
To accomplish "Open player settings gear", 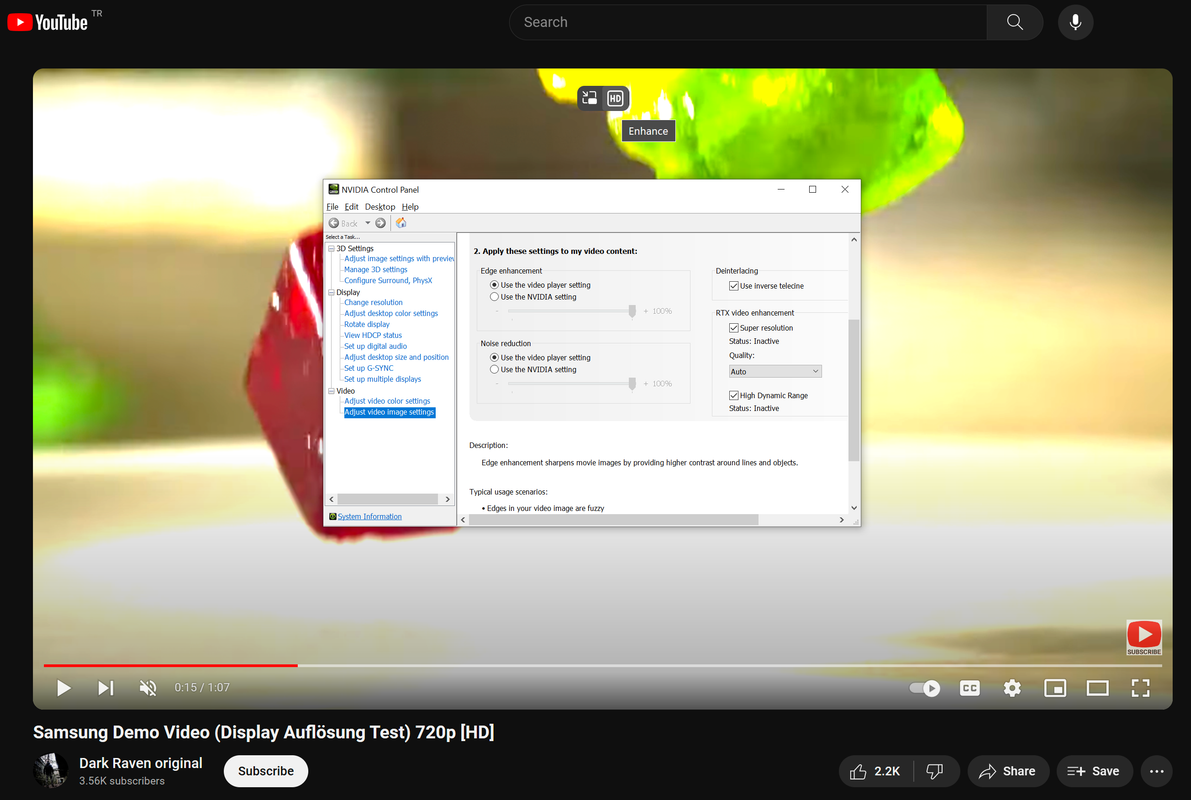I will [1012, 688].
